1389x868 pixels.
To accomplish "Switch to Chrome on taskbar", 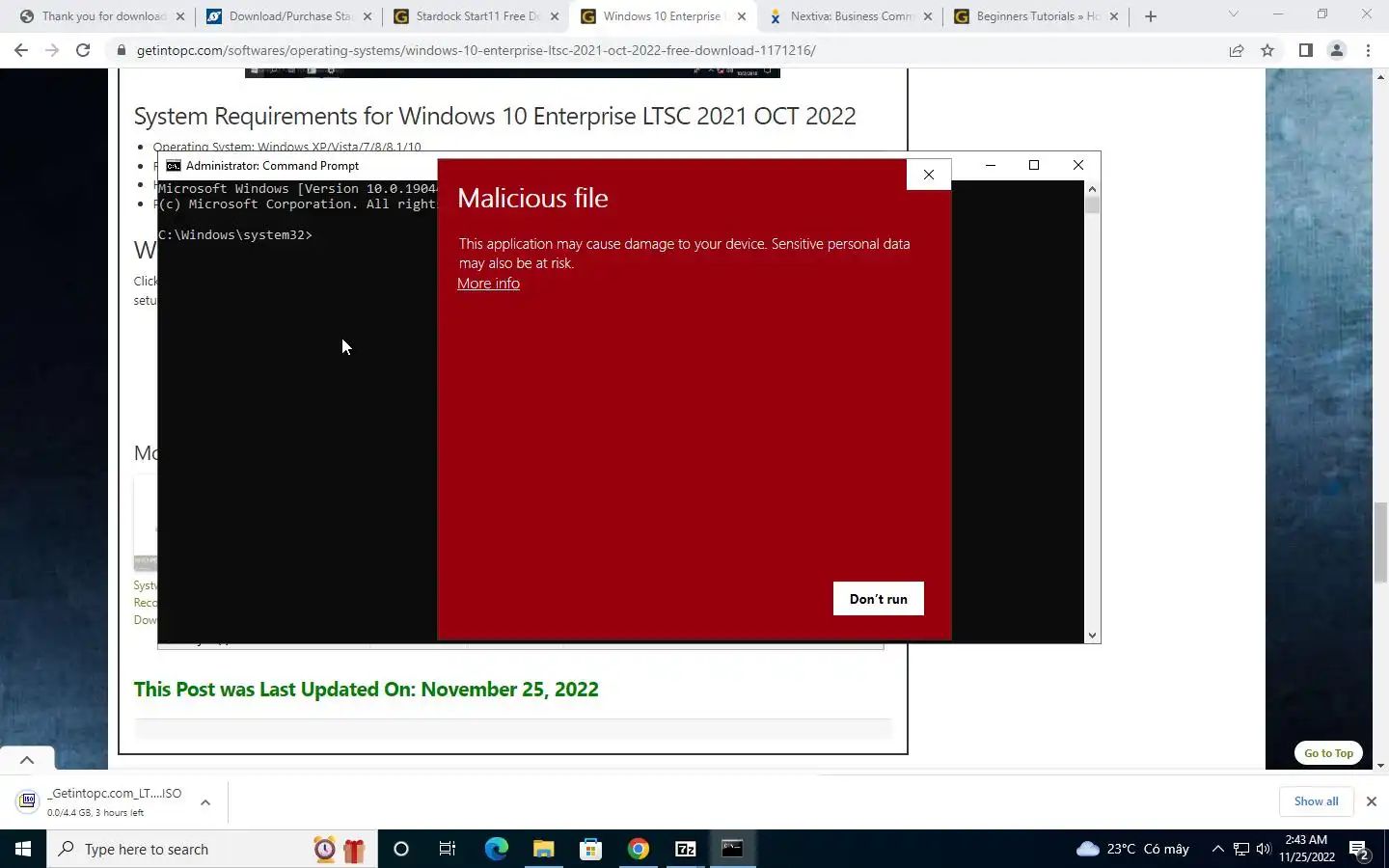I will tap(638, 849).
